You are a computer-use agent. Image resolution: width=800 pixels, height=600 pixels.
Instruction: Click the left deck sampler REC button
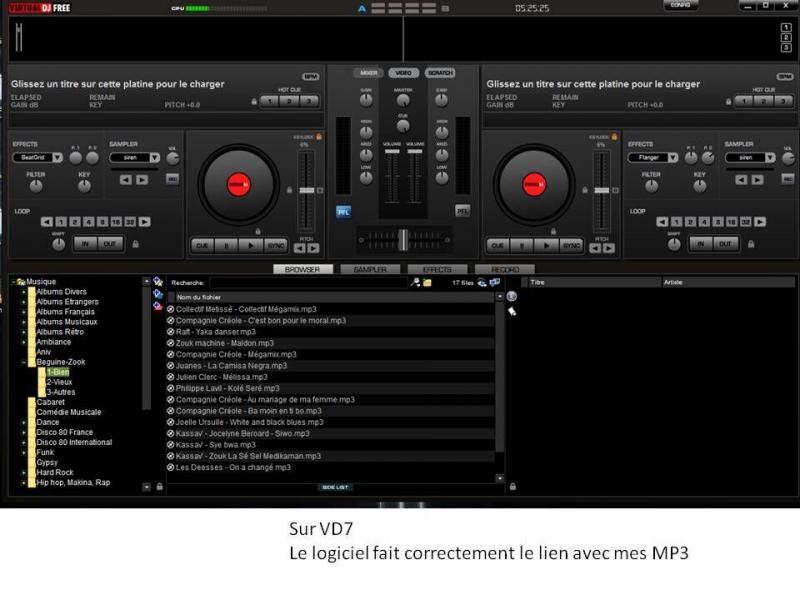click(x=172, y=179)
